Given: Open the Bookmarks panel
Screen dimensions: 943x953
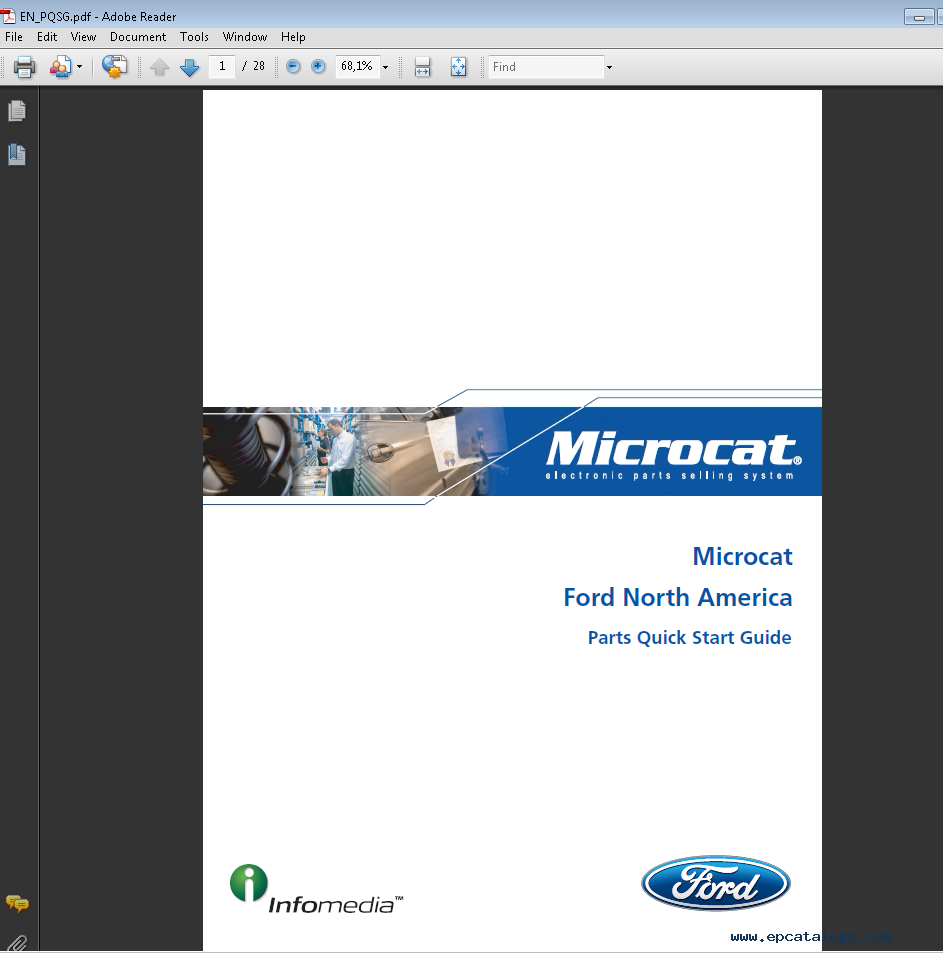Looking at the screenshot, I should point(17,154).
